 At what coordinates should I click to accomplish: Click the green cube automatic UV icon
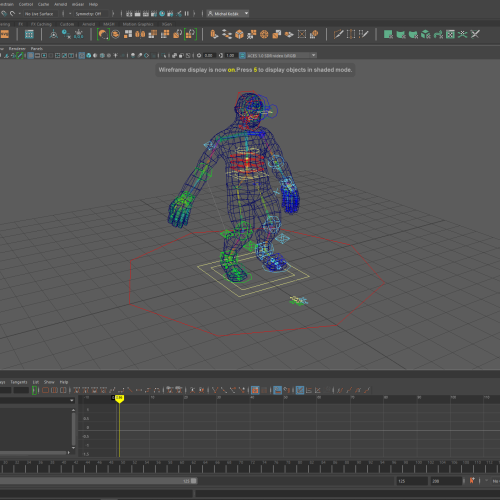point(425,34)
